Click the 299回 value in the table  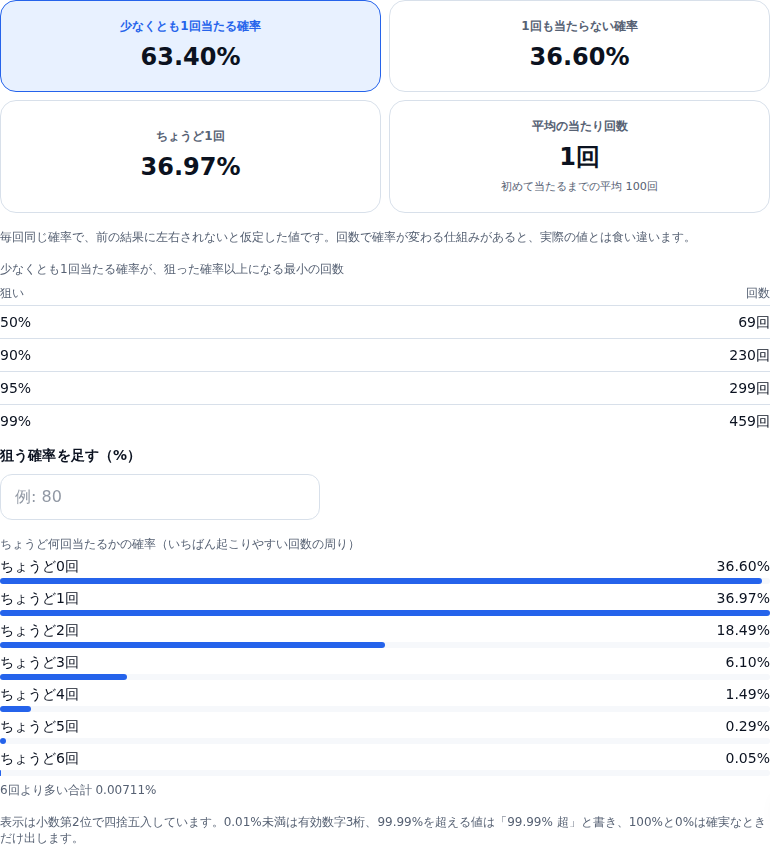pyautogui.click(x=749, y=388)
